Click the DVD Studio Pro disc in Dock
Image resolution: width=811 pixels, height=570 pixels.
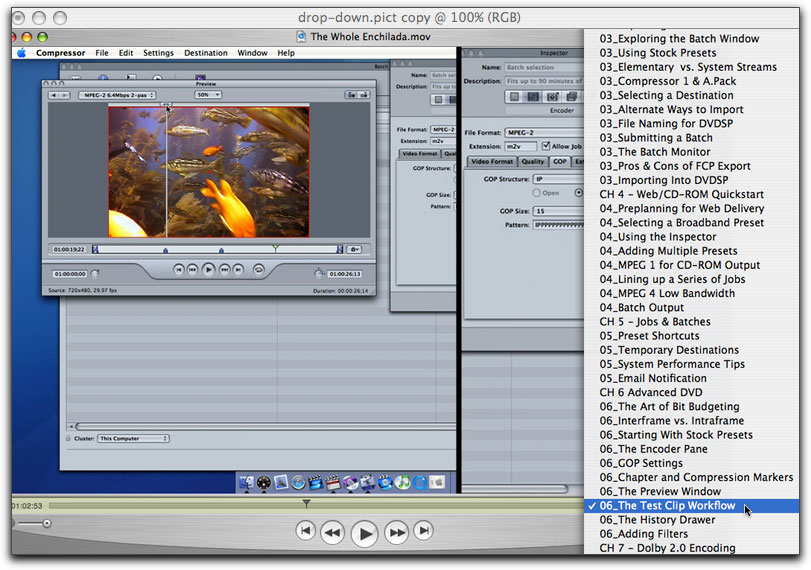350,483
